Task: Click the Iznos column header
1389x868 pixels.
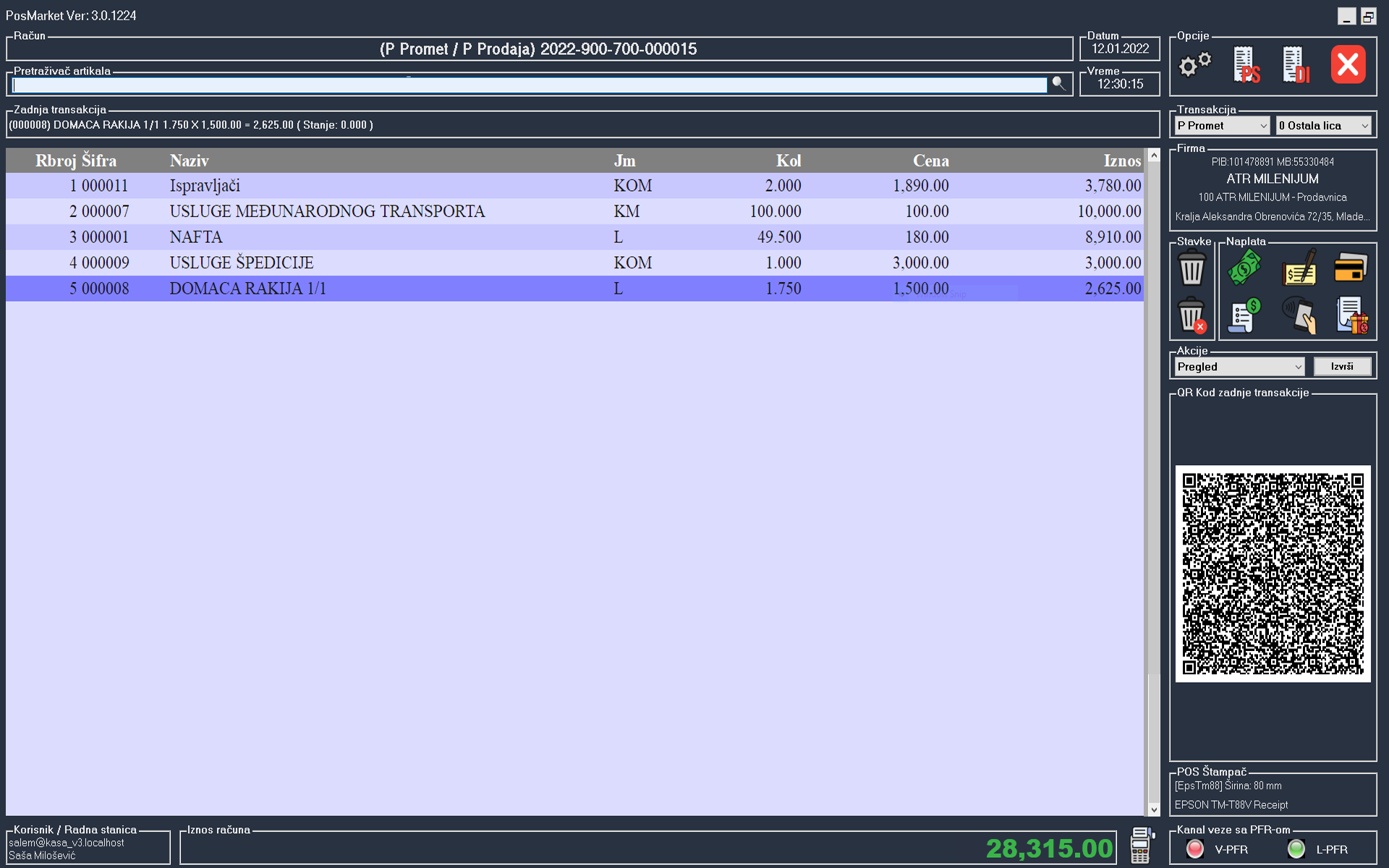Action: pos(1122,161)
